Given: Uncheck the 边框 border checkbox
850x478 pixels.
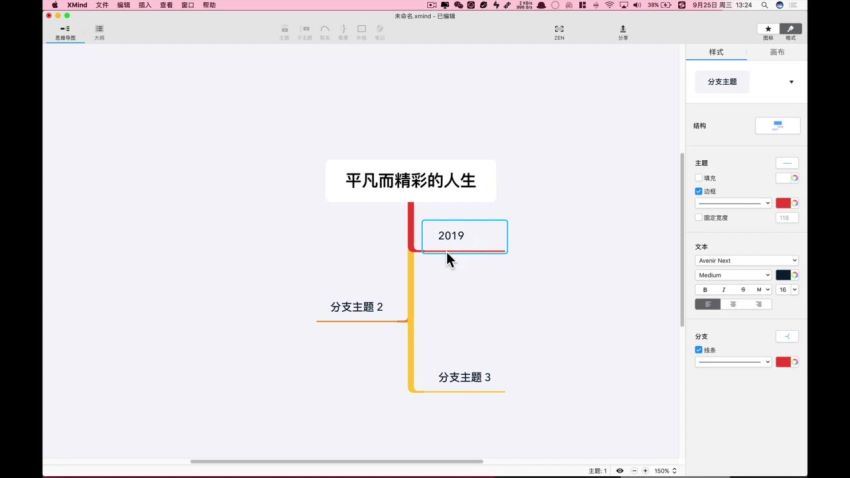Looking at the screenshot, I should [698, 191].
